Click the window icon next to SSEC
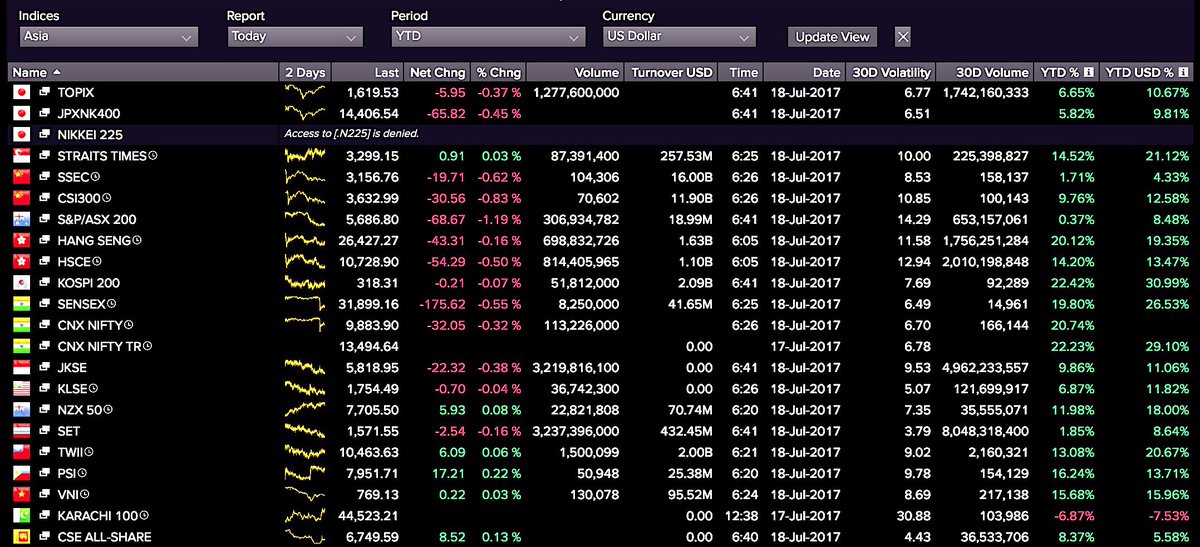 [45, 177]
